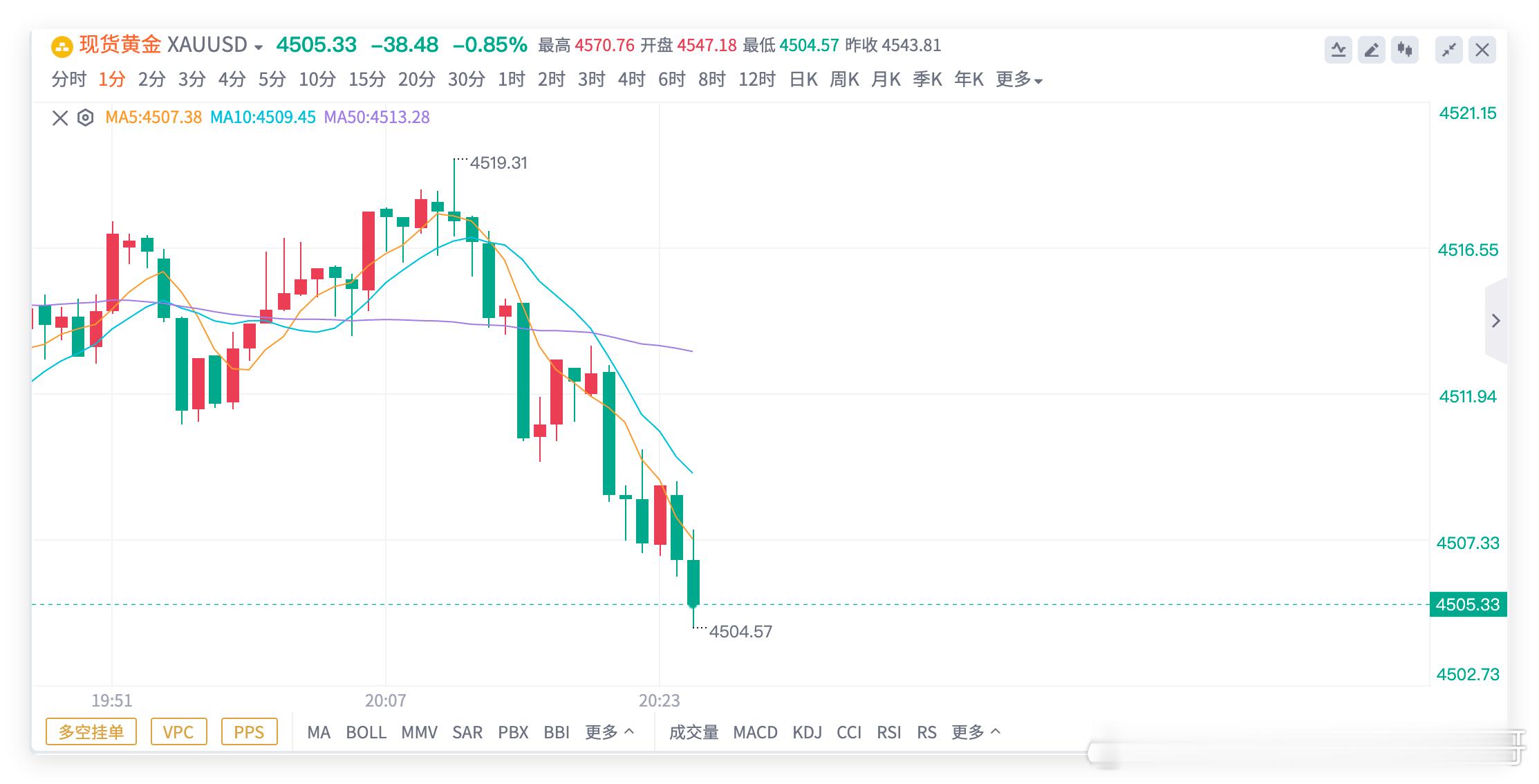Expand the right side panel arrow
Screen dimensions: 1539x784
point(1496,321)
